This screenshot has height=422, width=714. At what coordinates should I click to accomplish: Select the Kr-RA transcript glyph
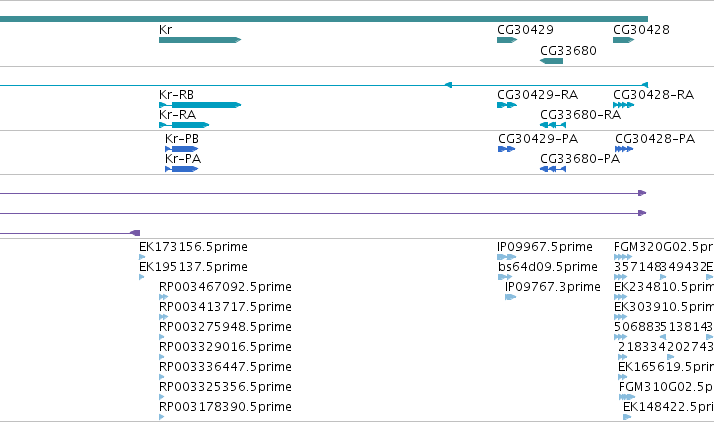184,125
